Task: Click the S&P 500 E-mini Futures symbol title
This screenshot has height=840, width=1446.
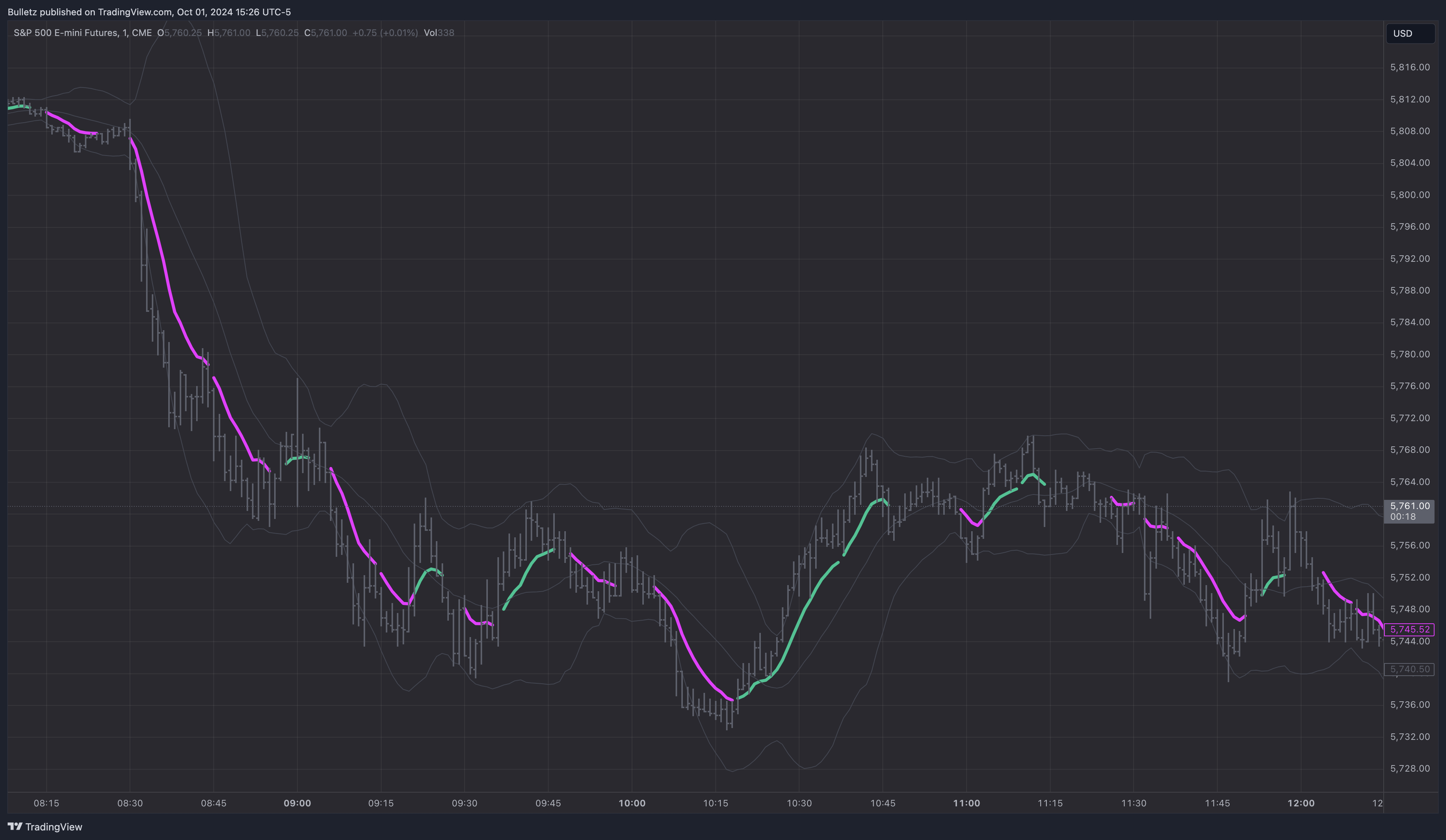Action: click(x=83, y=33)
